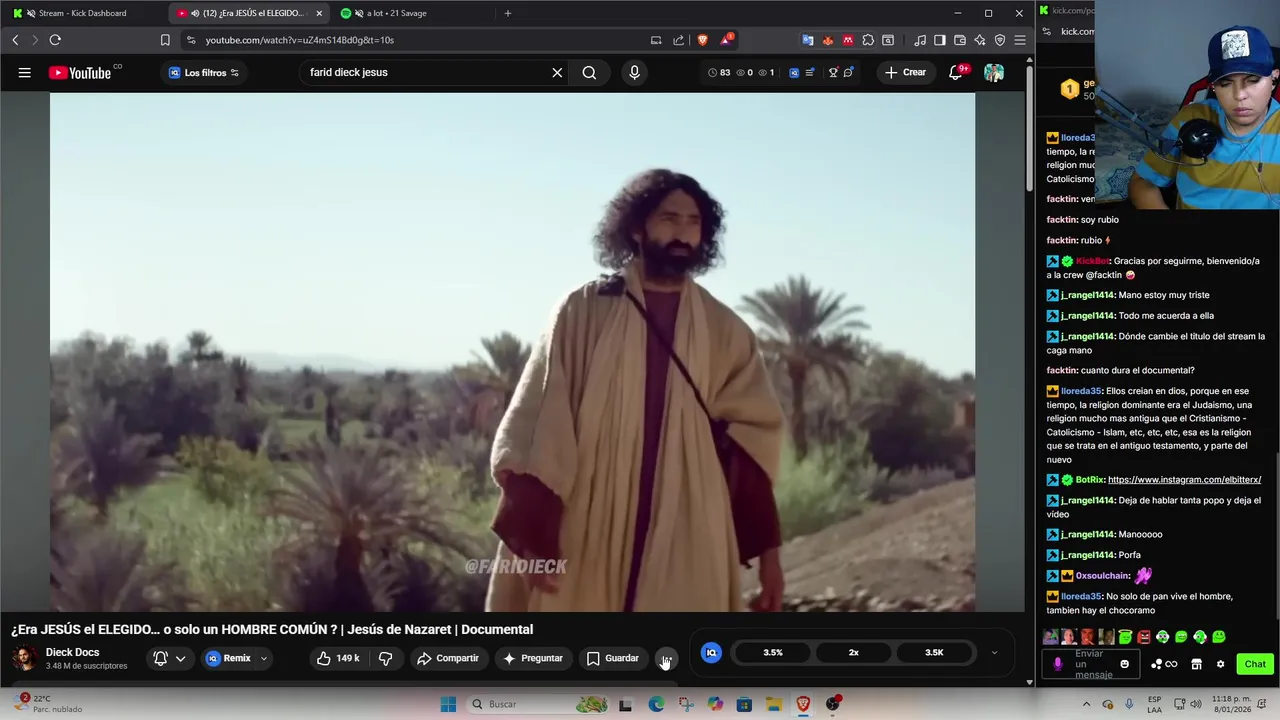Open the Dieck Docs channel avatar

tap(25, 658)
